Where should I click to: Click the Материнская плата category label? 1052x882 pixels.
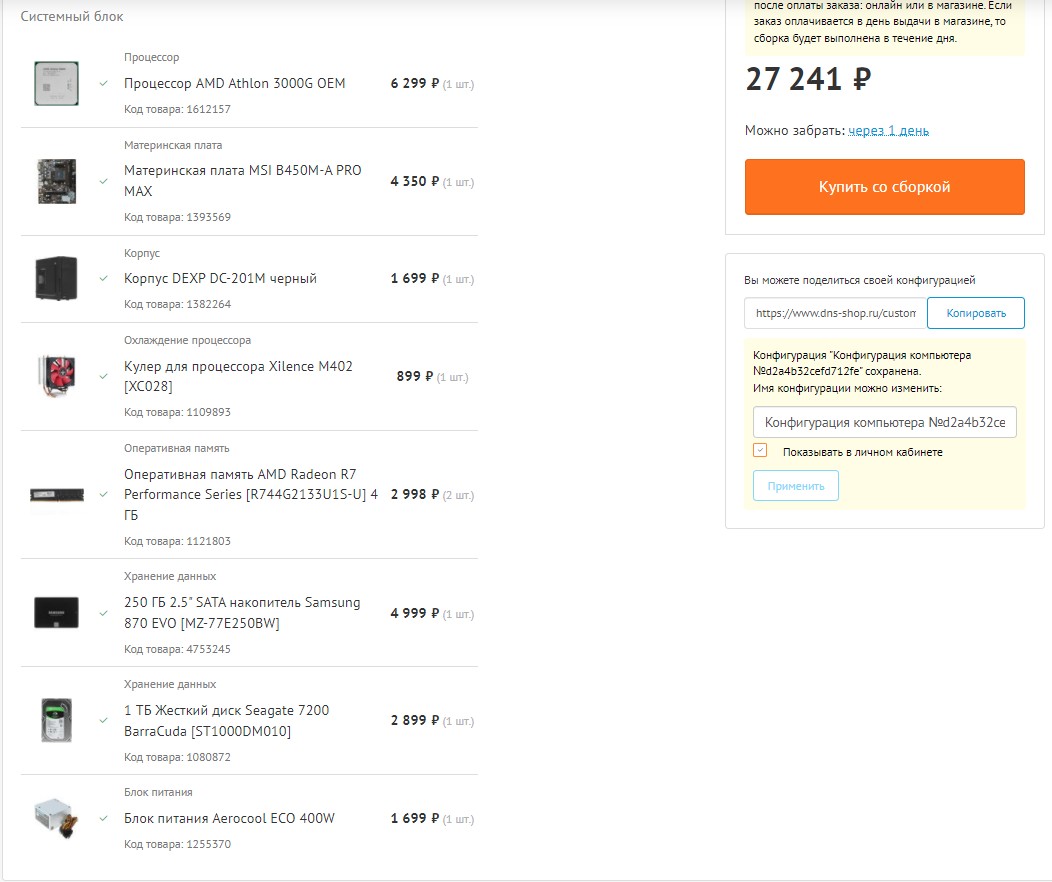coord(173,145)
